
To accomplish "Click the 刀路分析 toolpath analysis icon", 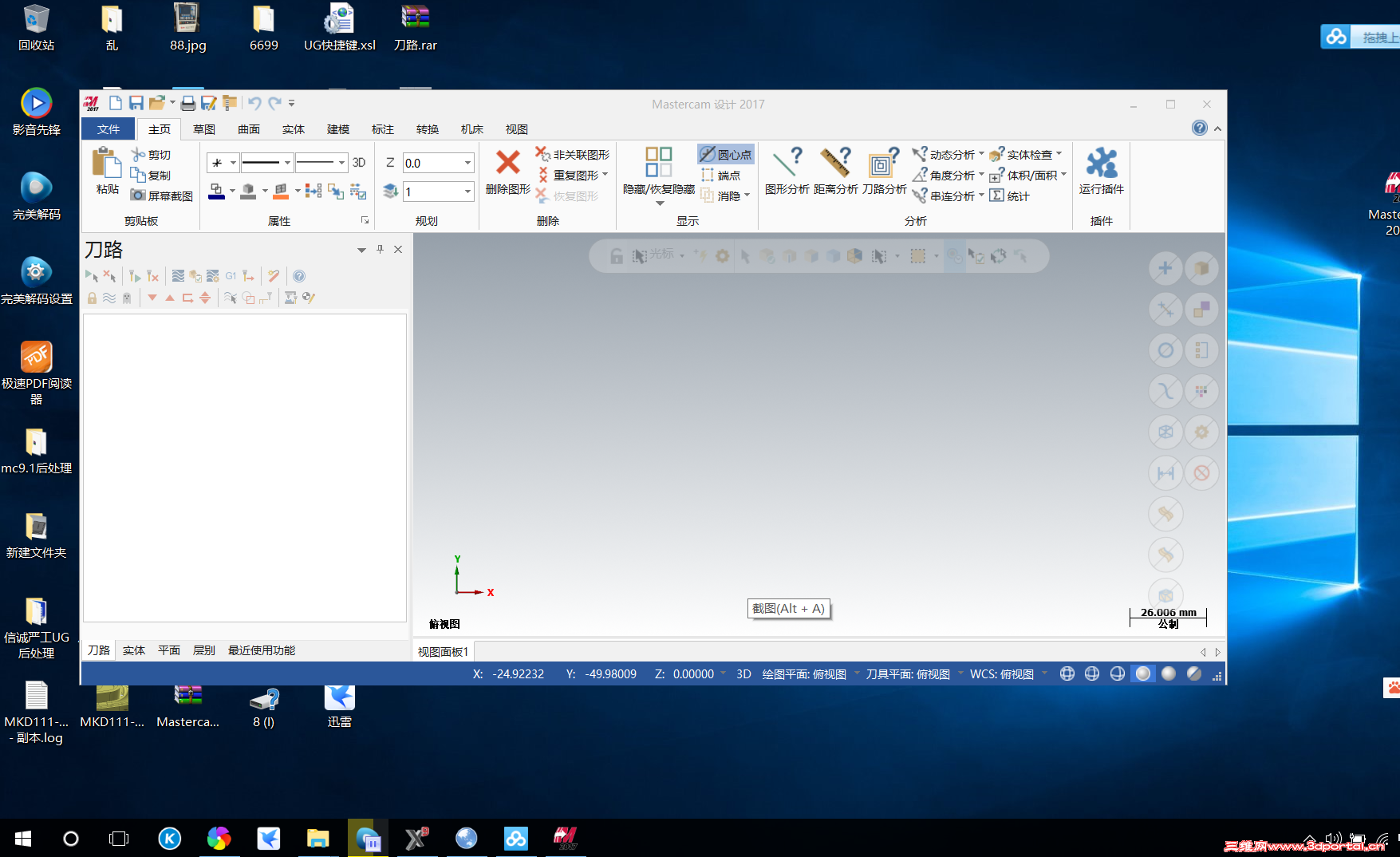I will (x=885, y=171).
